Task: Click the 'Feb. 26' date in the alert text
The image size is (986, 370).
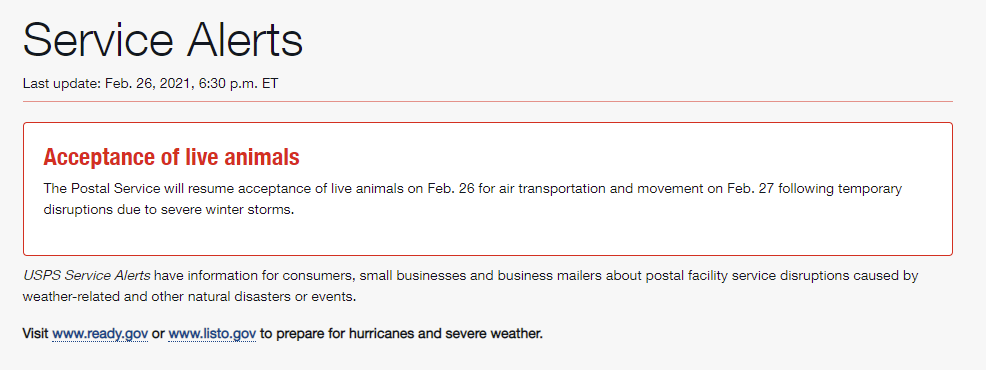Action: (450, 189)
